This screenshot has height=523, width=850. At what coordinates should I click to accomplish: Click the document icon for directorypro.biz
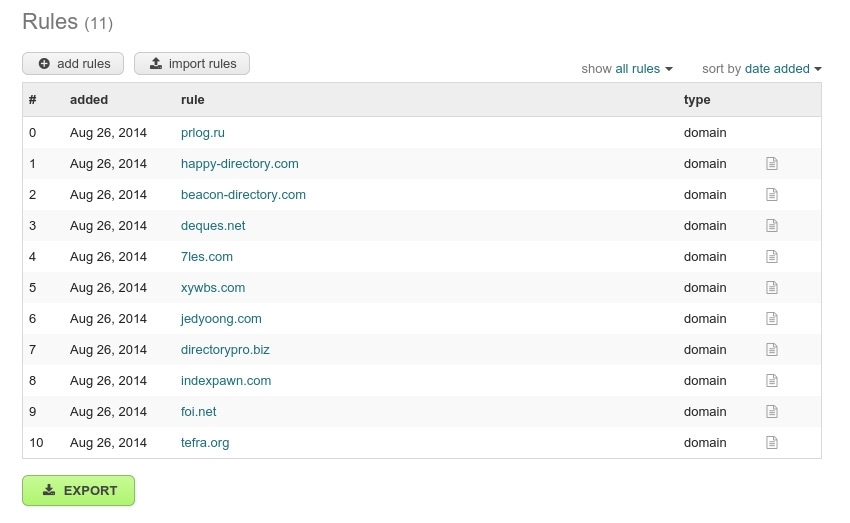pos(772,350)
